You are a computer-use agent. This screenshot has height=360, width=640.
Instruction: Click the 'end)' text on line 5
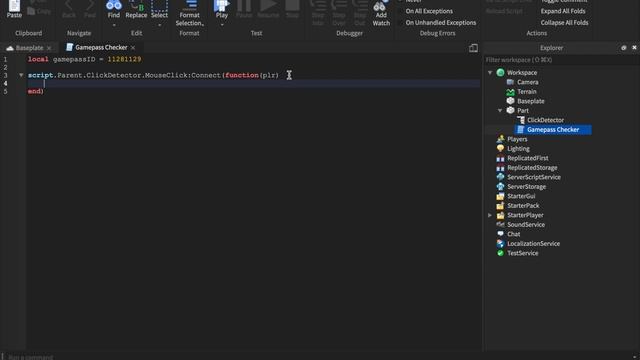coord(36,91)
